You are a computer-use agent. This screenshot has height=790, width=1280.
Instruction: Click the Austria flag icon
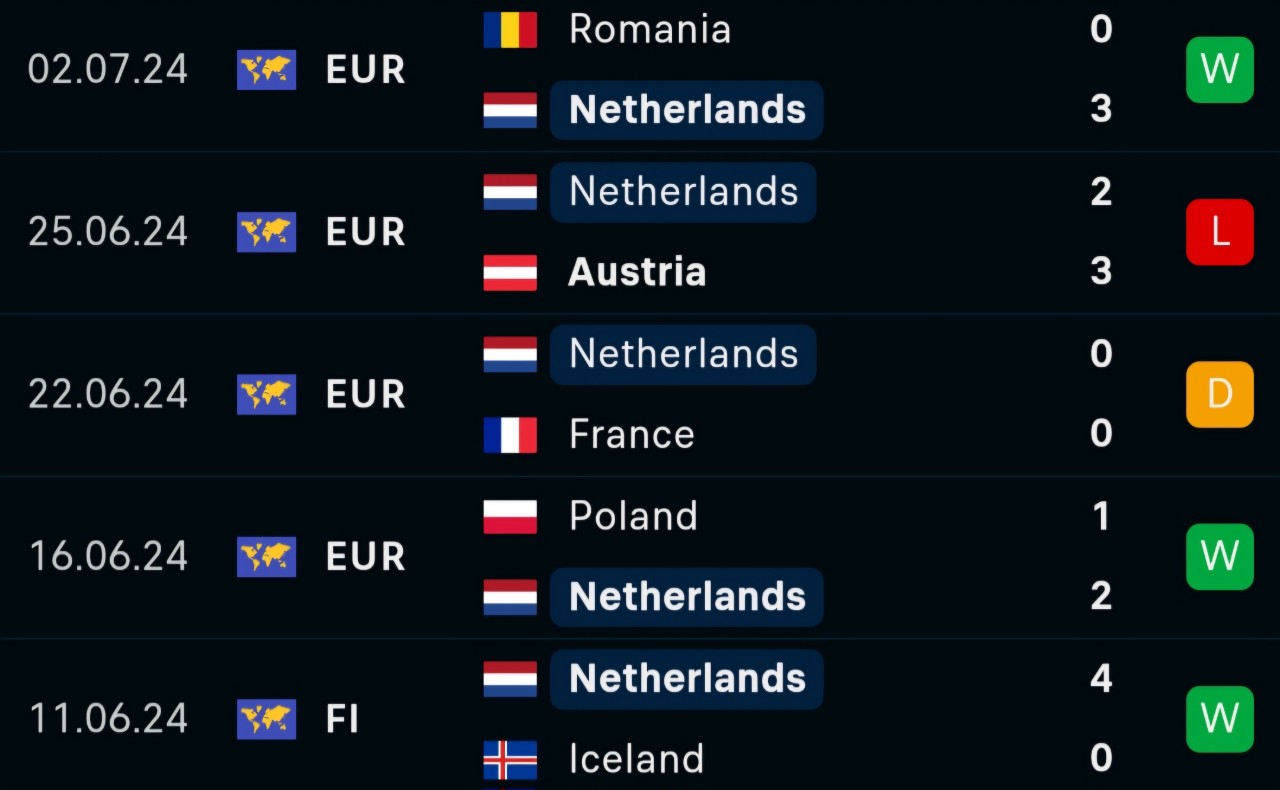(510, 272)
